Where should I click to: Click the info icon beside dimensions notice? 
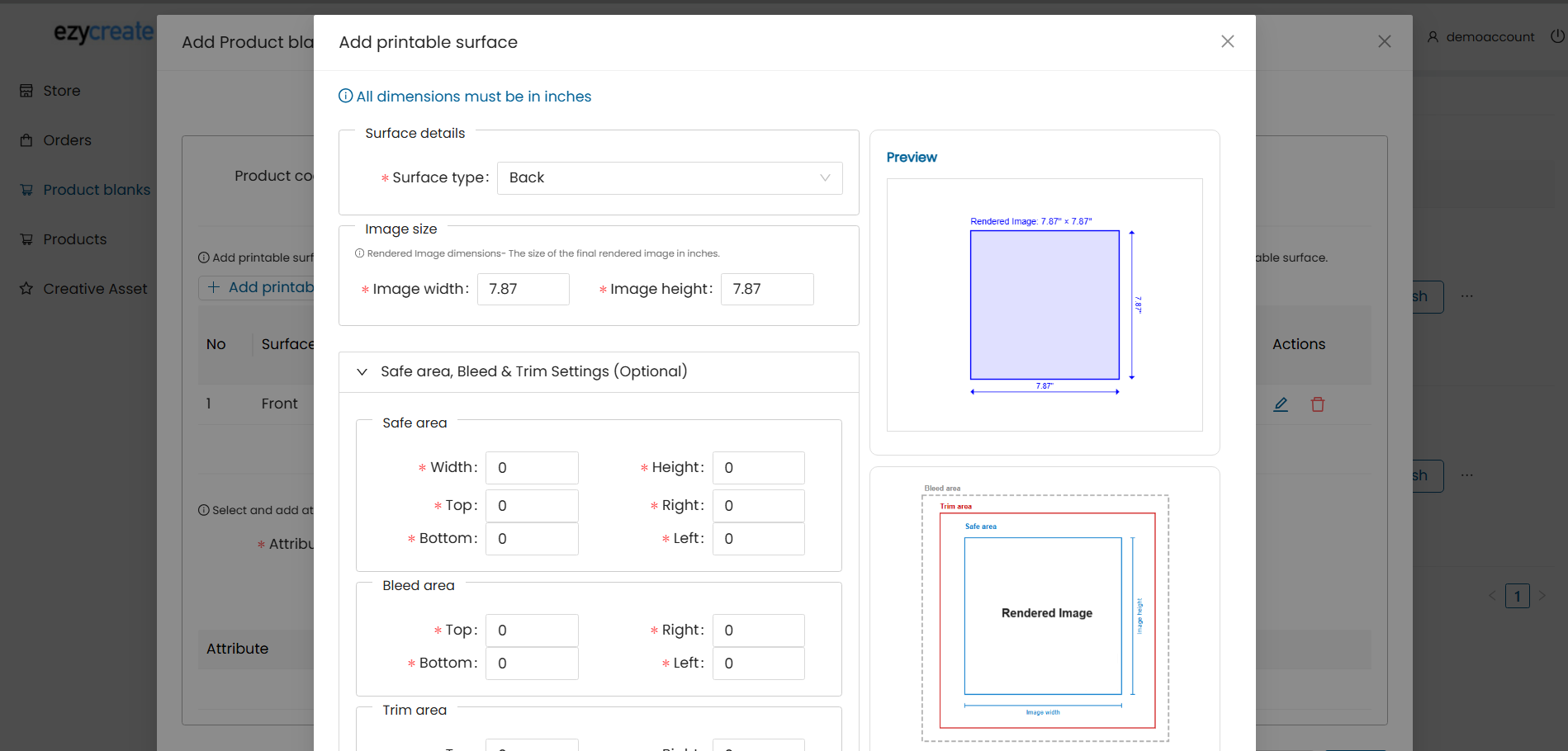(346, 97)
